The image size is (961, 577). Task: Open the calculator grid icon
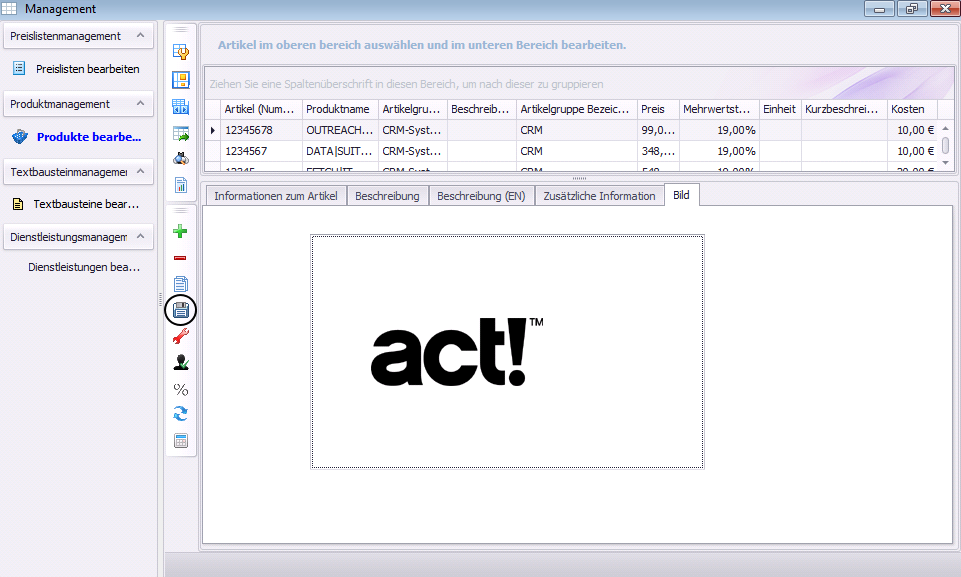pyautogui.click(x=181, y=441)
